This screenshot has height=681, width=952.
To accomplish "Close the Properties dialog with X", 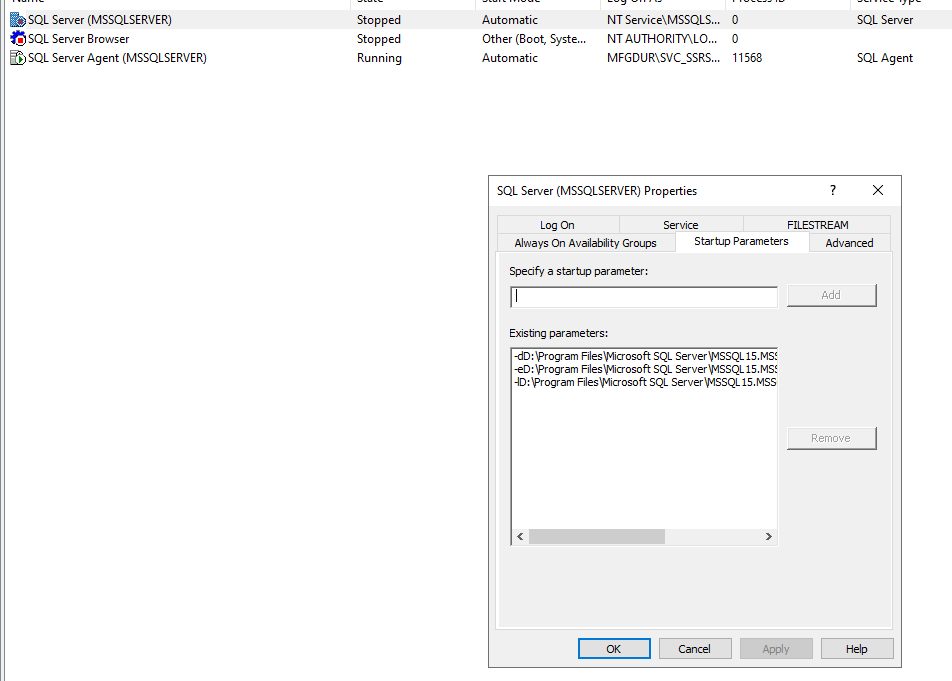I will [878, 190].
